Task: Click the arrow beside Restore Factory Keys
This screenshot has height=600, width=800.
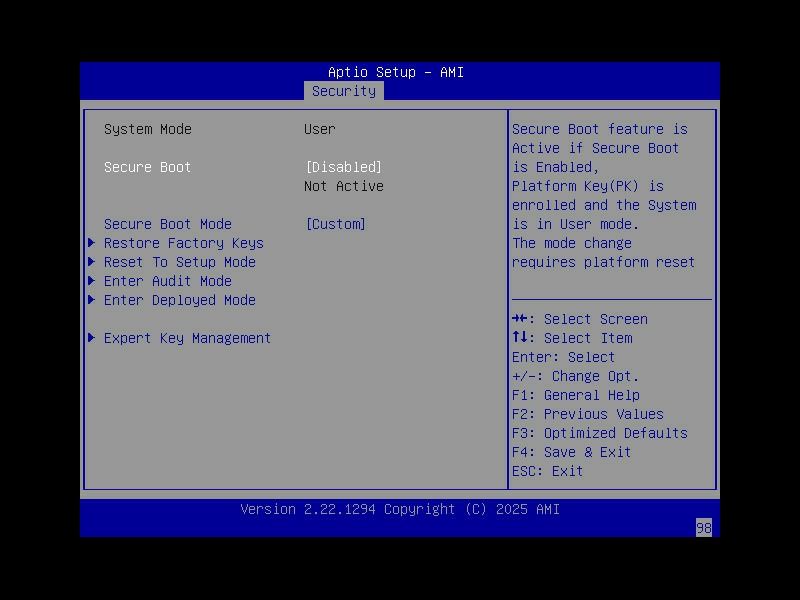Action: click(92, 243)
